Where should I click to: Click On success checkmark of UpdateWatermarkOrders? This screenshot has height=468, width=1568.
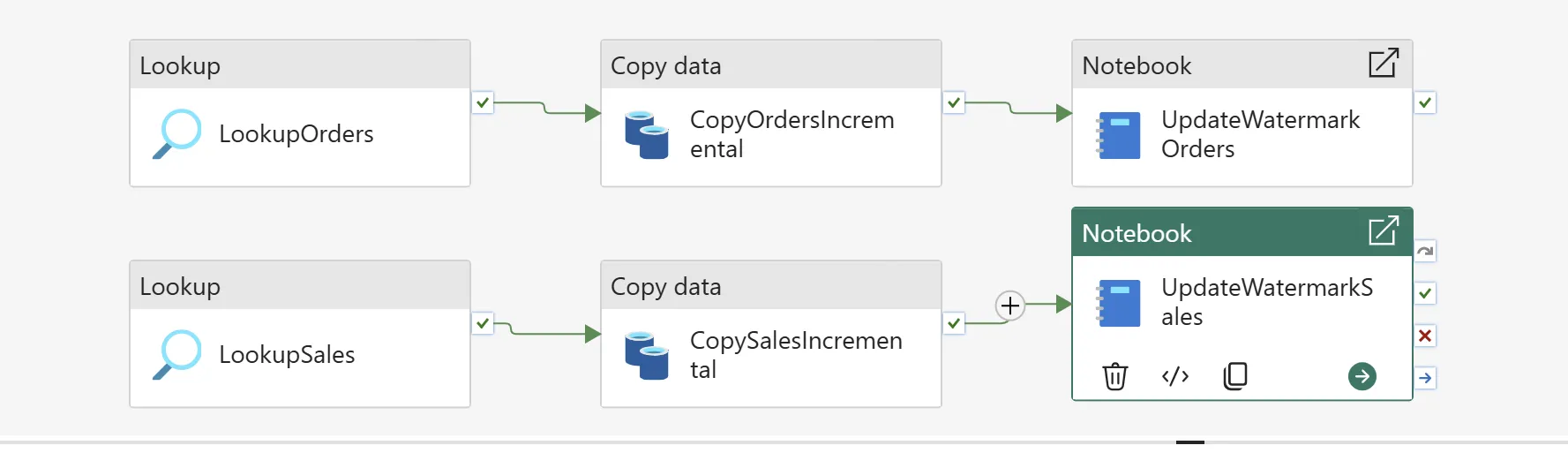[1425, 102]
